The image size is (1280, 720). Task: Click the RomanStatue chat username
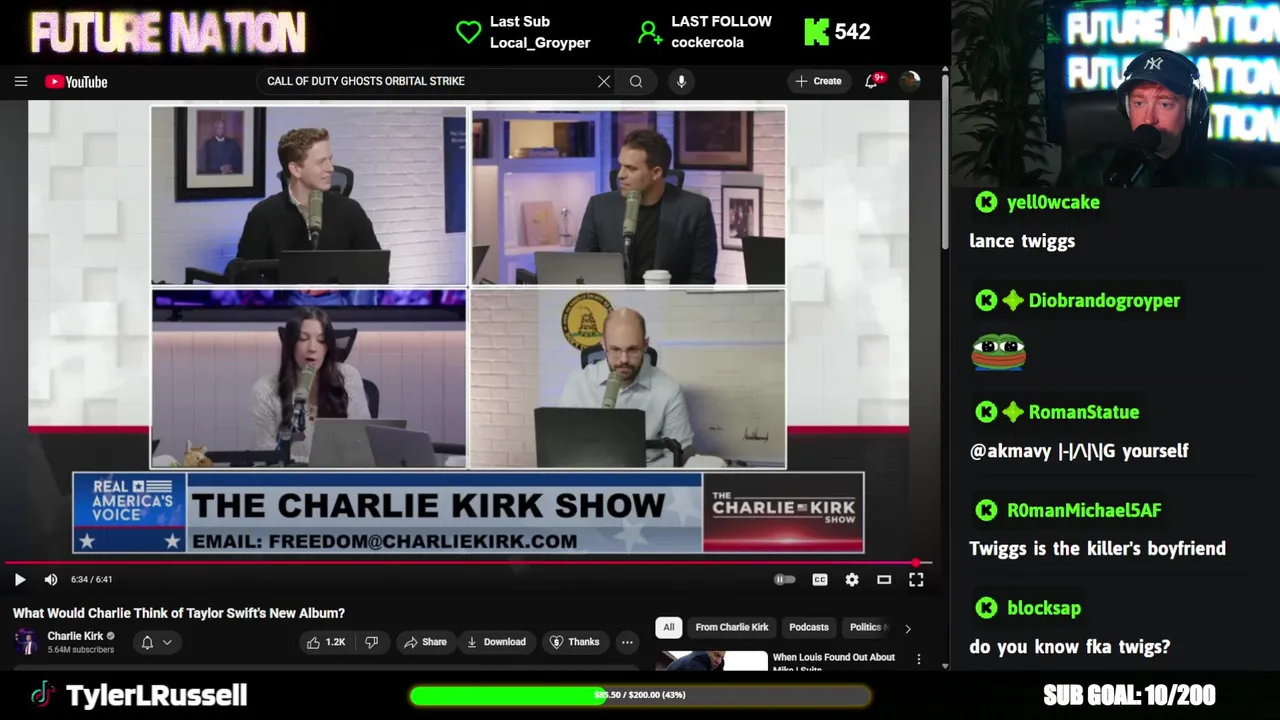[x=1084, y=412]
